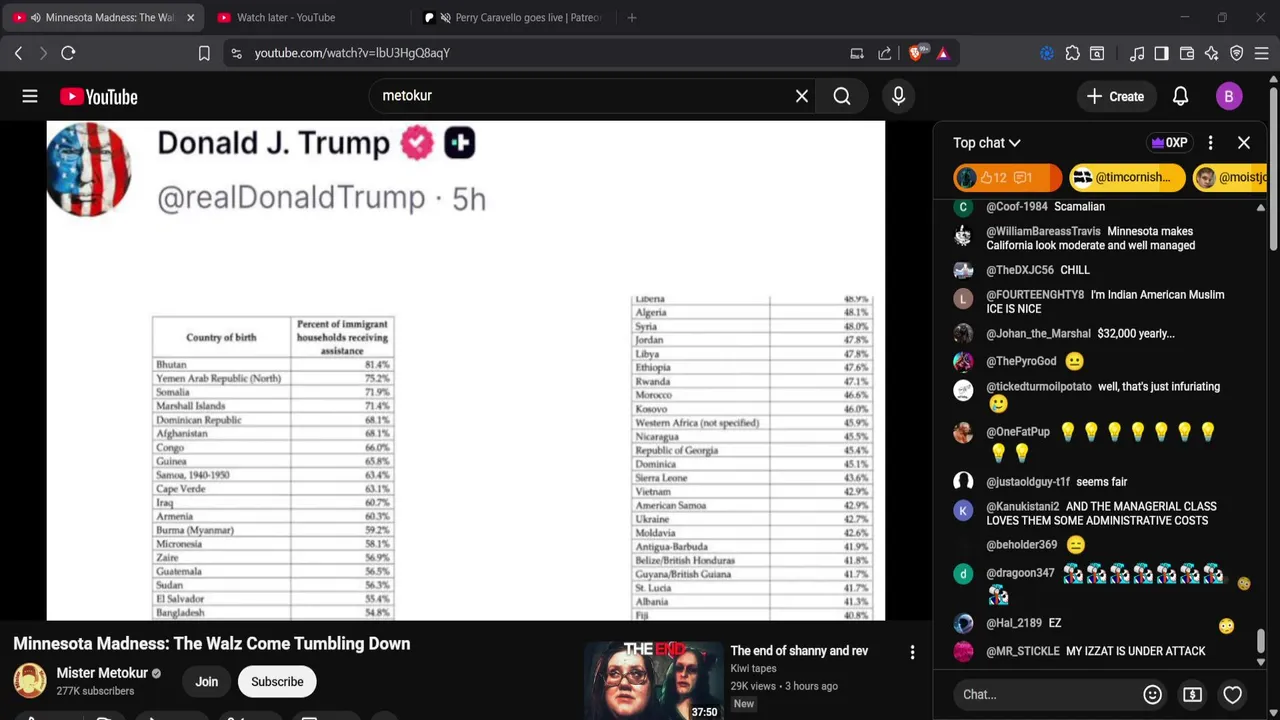
Task: Open the browser main menu
Action: click(1262, 53)
